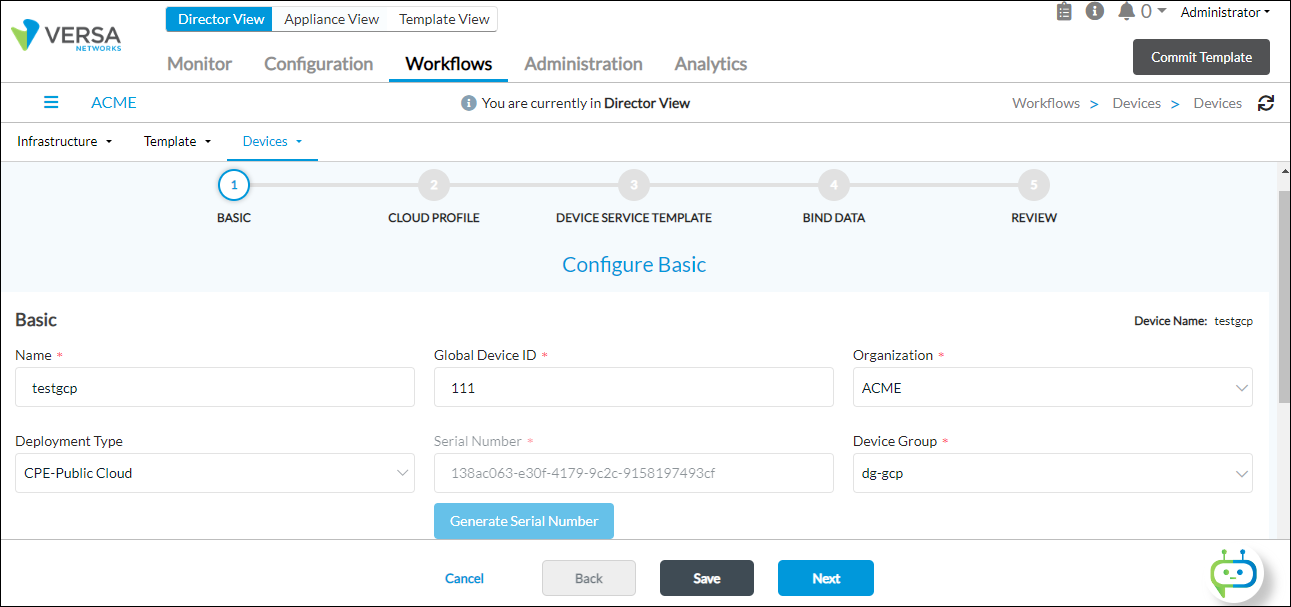
Task: Open the info icon in top bar
Action: click(x=1095, y=11)
